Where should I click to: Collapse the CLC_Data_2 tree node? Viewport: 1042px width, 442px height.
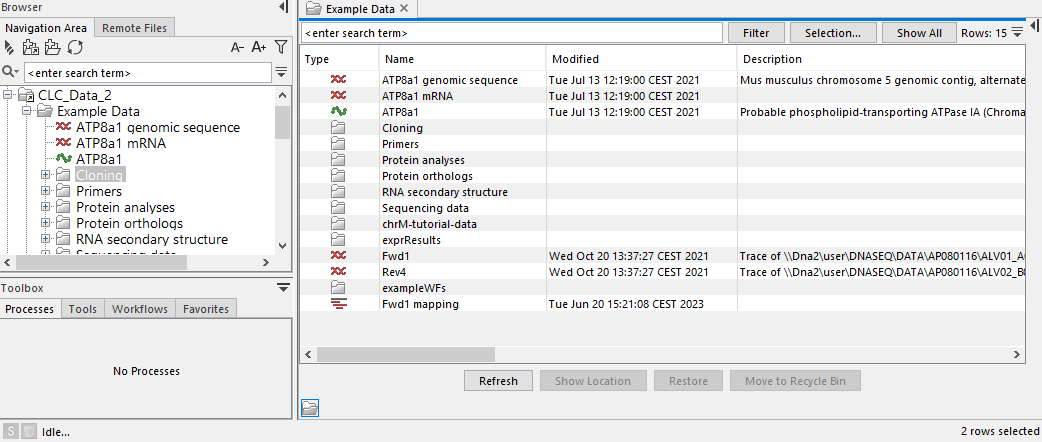(7, 95)
